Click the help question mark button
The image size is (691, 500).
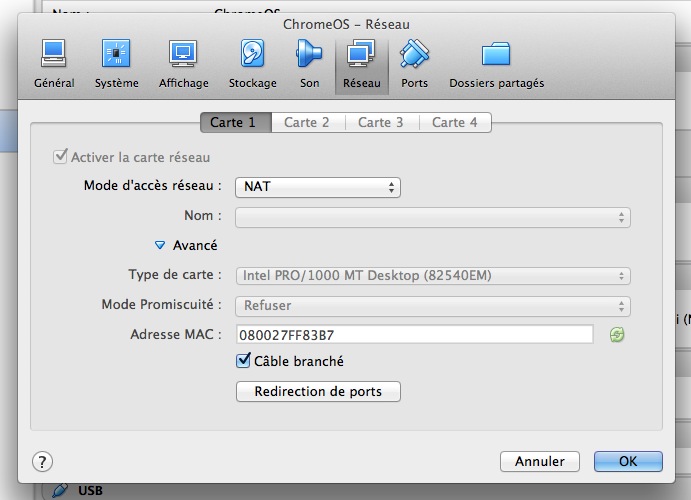[42, 461]
